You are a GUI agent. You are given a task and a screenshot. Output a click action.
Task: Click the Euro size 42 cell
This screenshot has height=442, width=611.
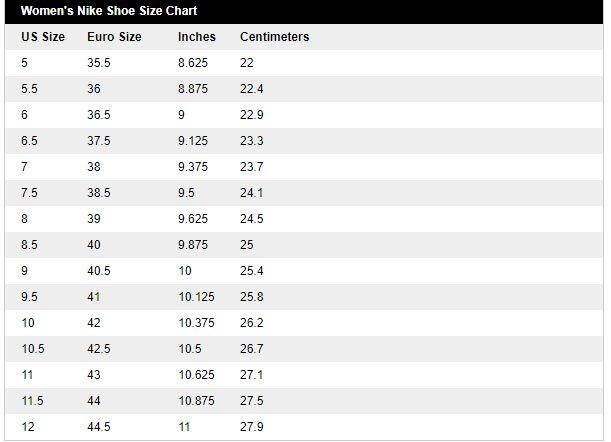coord(95,323)
